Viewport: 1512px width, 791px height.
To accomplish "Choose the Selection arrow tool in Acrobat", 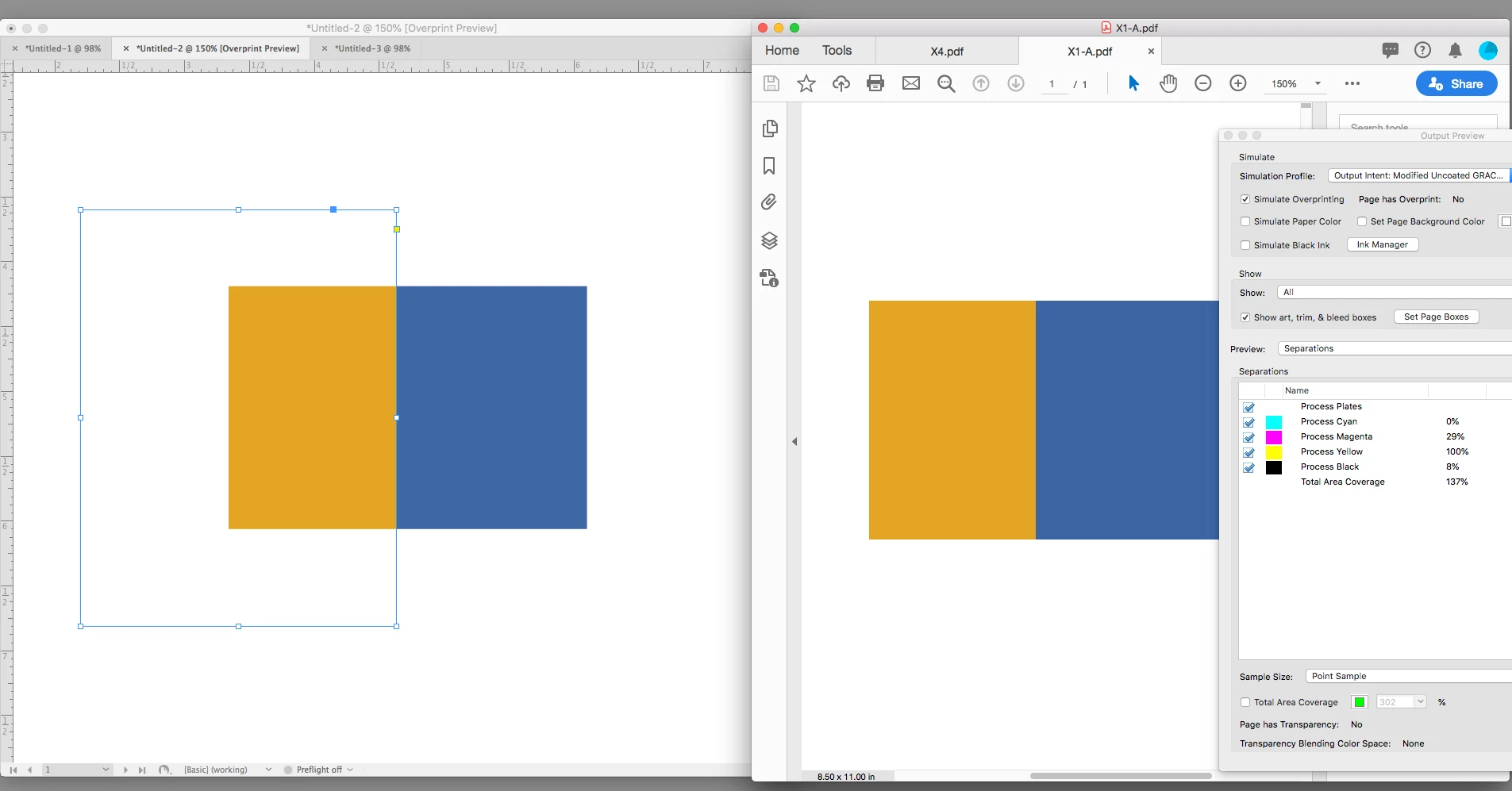I will [x=1133, y=83].
